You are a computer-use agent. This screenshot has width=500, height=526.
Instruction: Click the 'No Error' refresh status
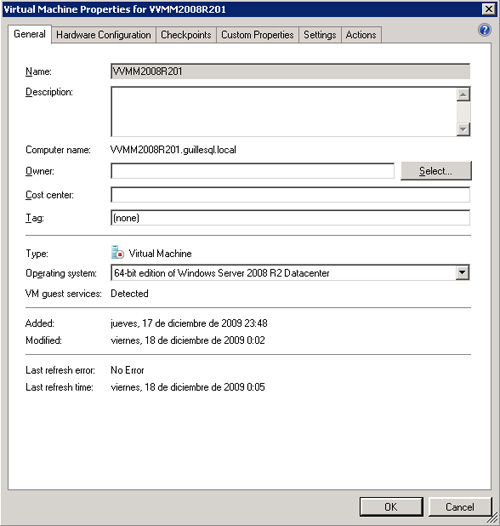pyautogui.click(x=127, y=370)
